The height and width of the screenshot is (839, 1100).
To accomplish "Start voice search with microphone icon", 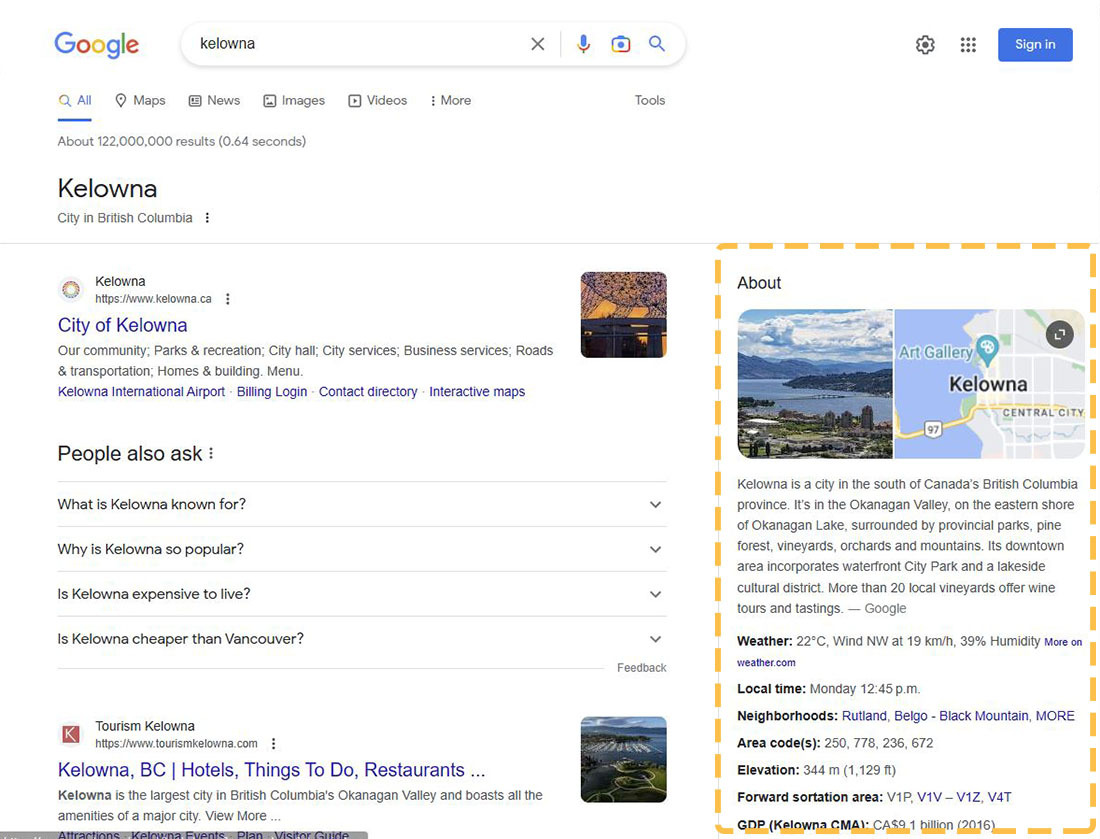I will 584,44.
